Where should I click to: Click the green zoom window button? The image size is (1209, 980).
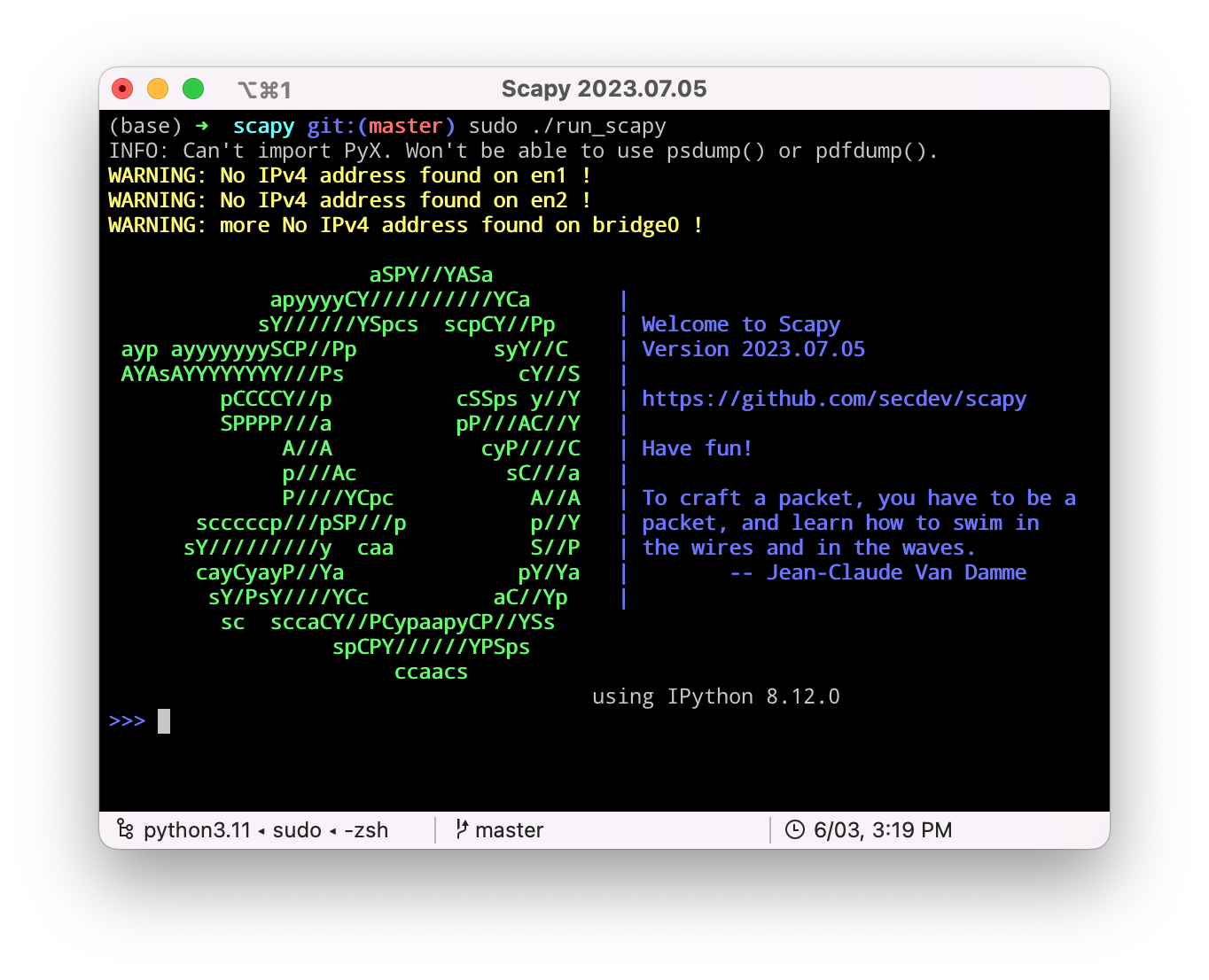click(193, 89)
